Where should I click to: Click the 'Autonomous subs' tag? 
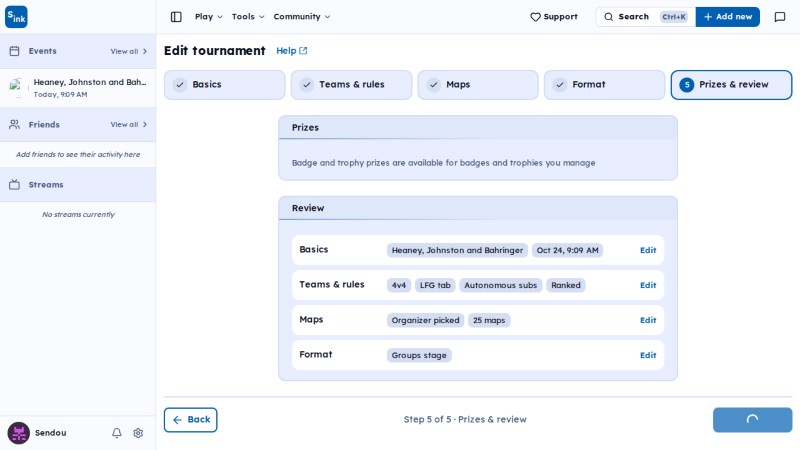point(501,285)
